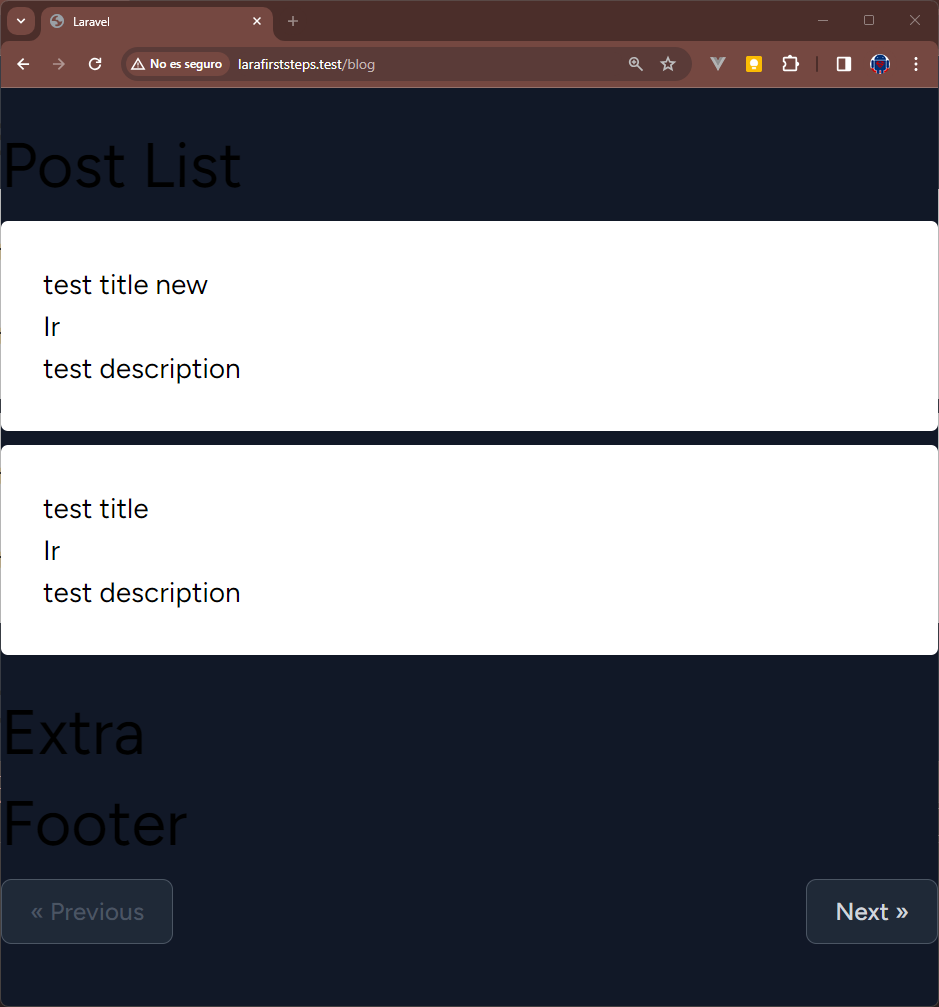The height and width of the screenshot is (1007, 939).
Task: Open the browser side panel icon
Action: click(842, 63)
